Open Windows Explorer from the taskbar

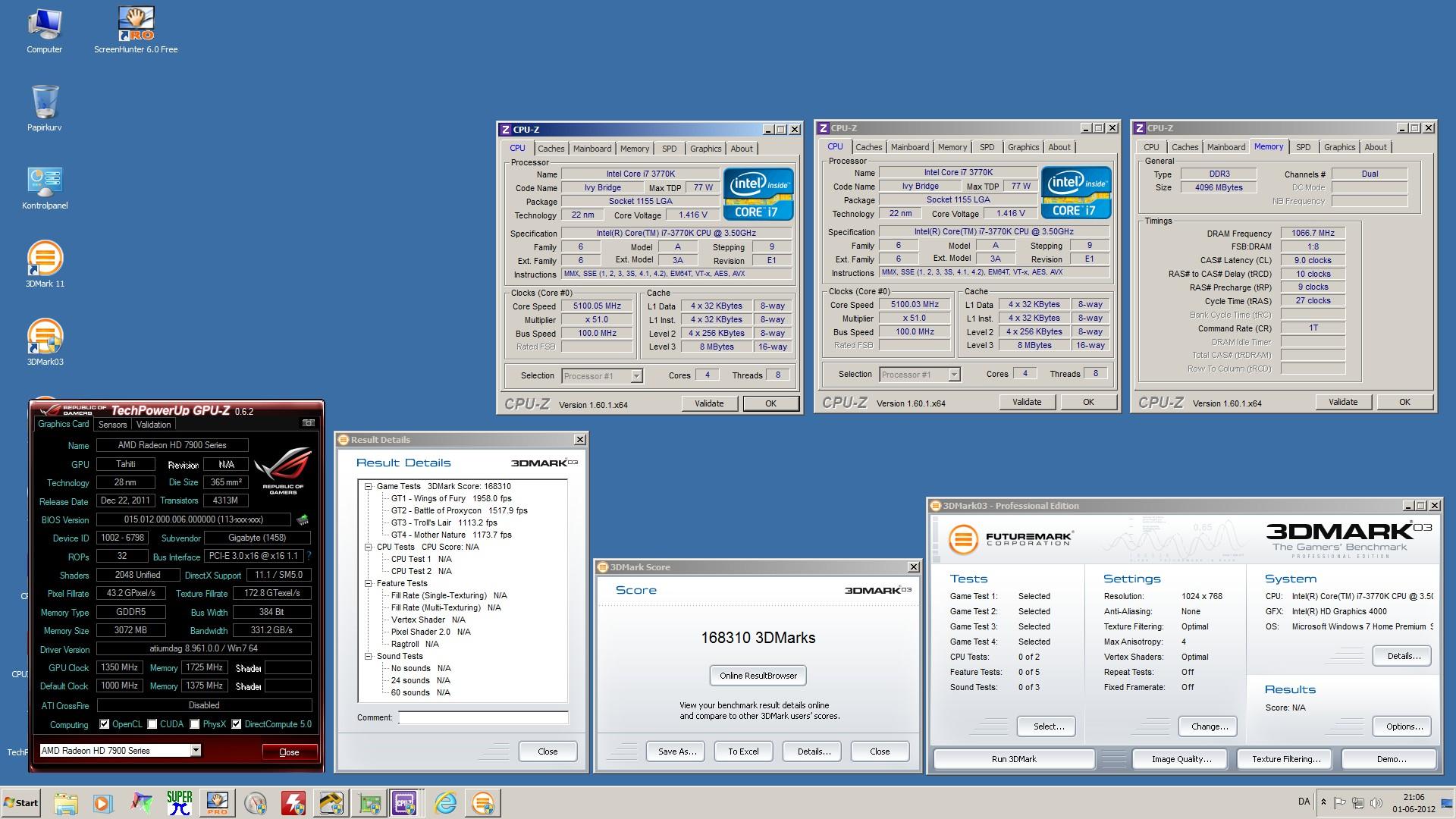tap(66, 803)
